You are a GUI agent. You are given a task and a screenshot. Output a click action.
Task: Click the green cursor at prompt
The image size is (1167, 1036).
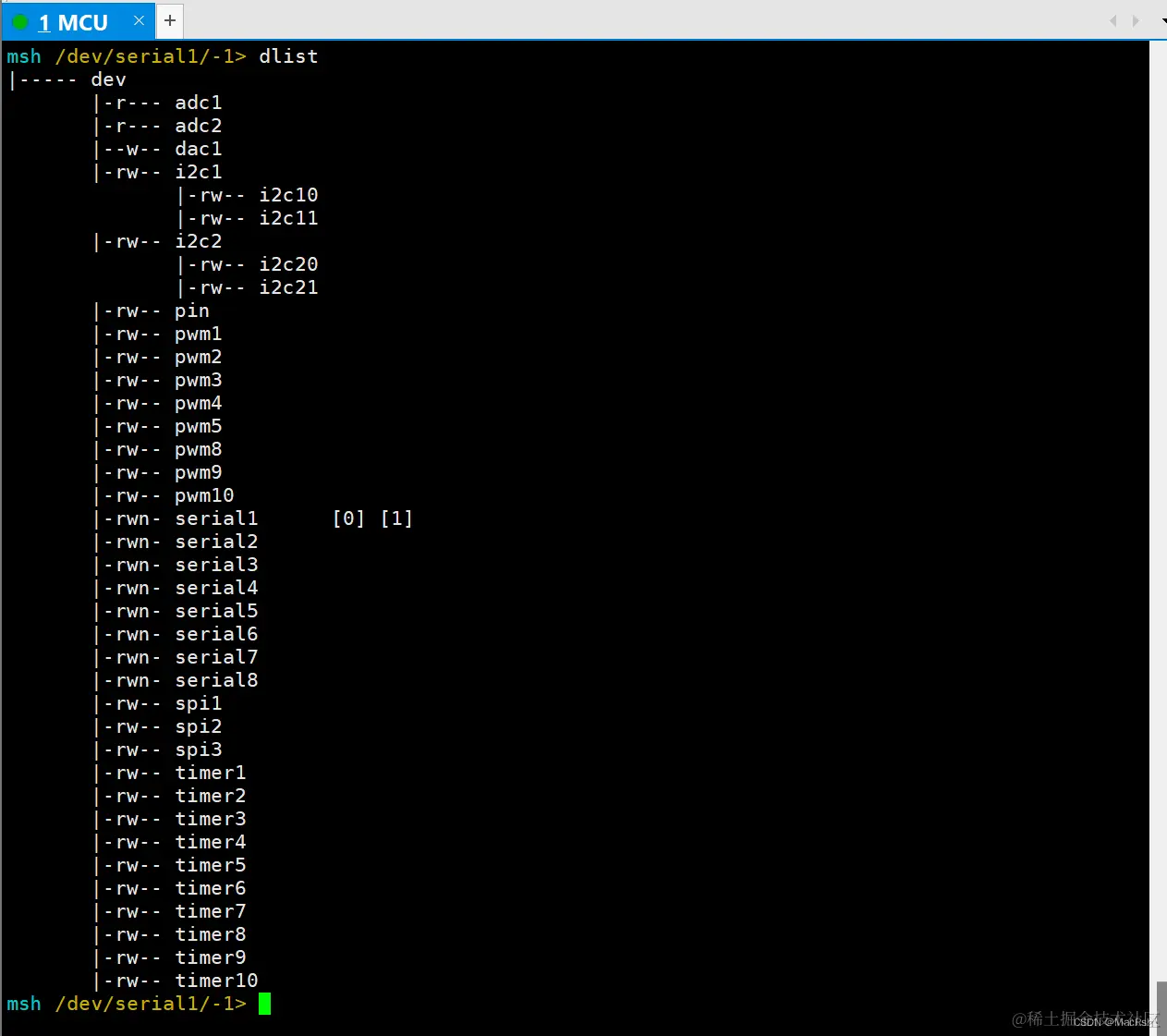click(264, 1004)
